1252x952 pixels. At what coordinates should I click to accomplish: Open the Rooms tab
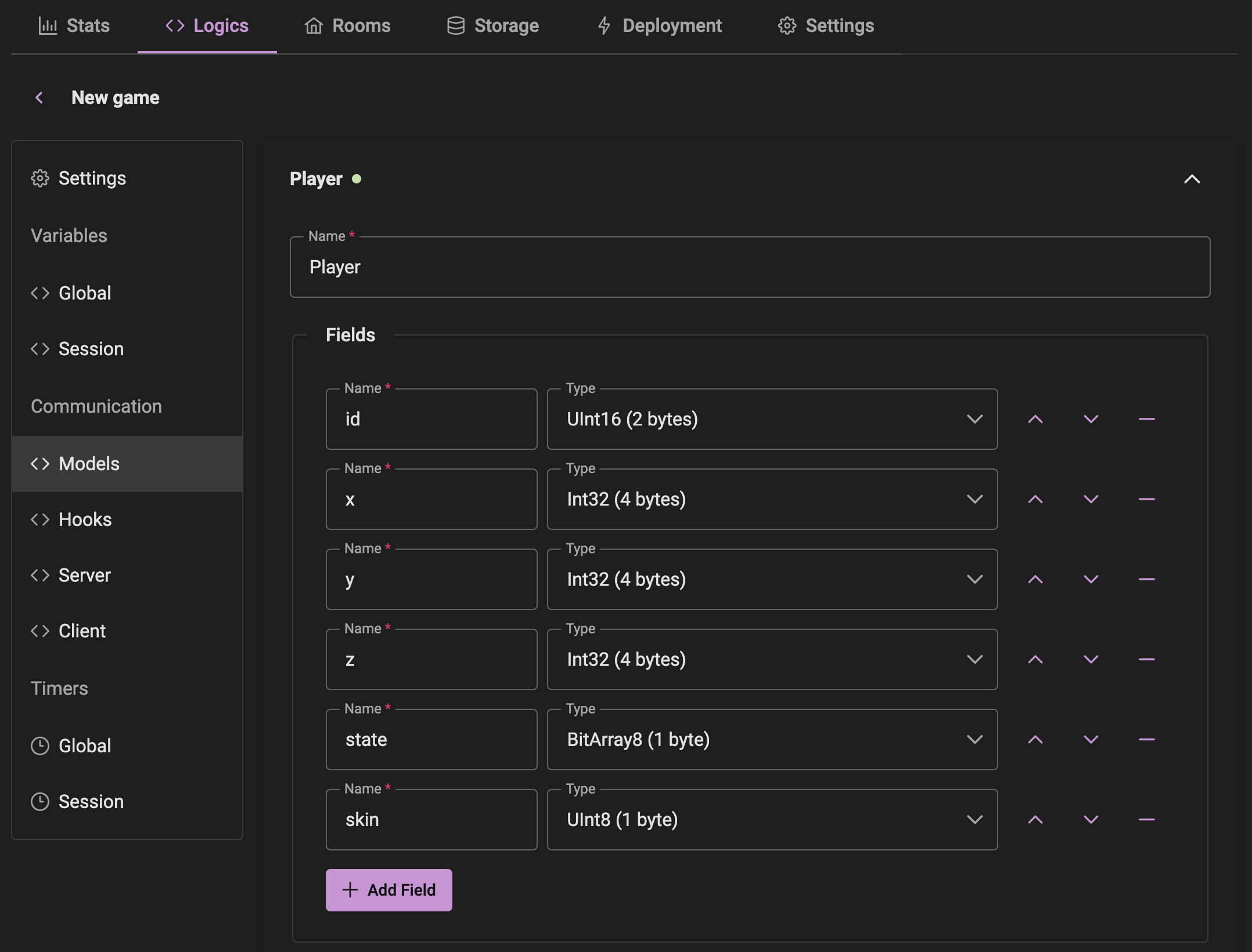point(347,26)
